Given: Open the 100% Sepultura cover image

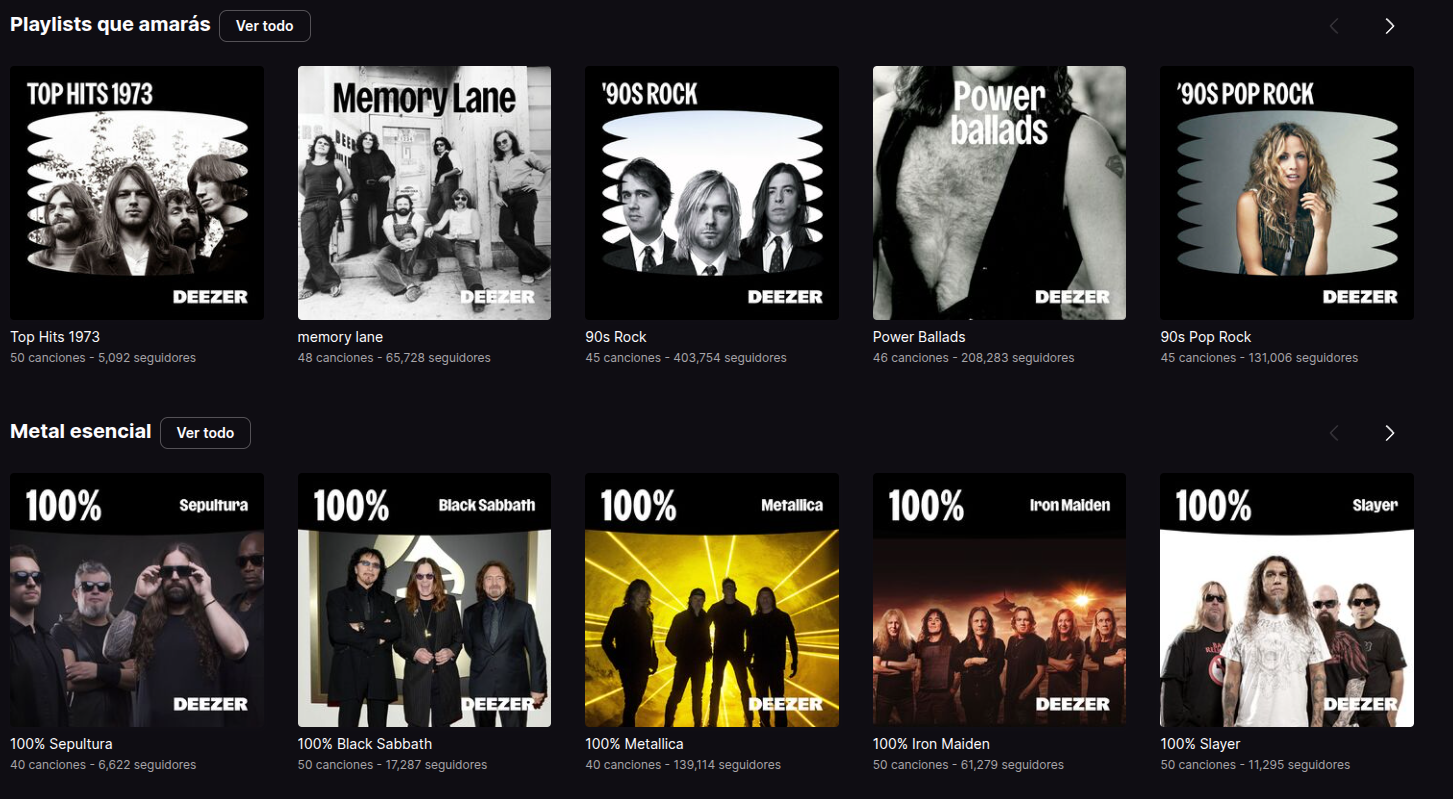Looking at the screenshot, I should click(x=137, y=600).
